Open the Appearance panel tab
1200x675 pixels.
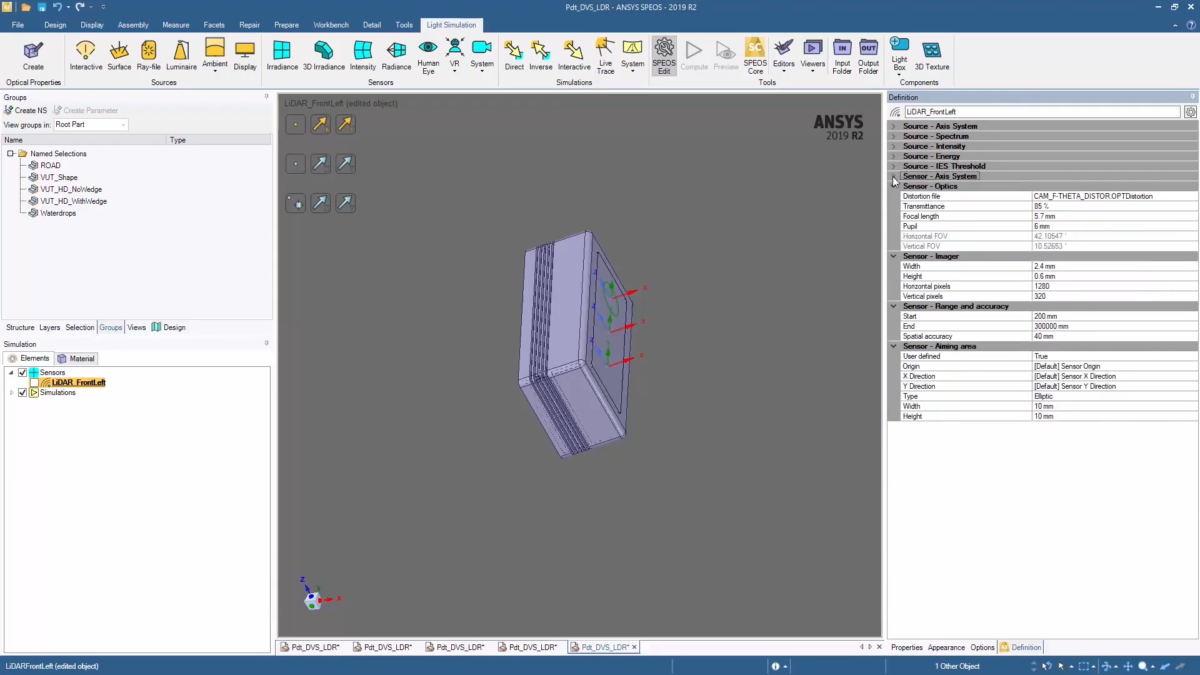pos(946,647)
